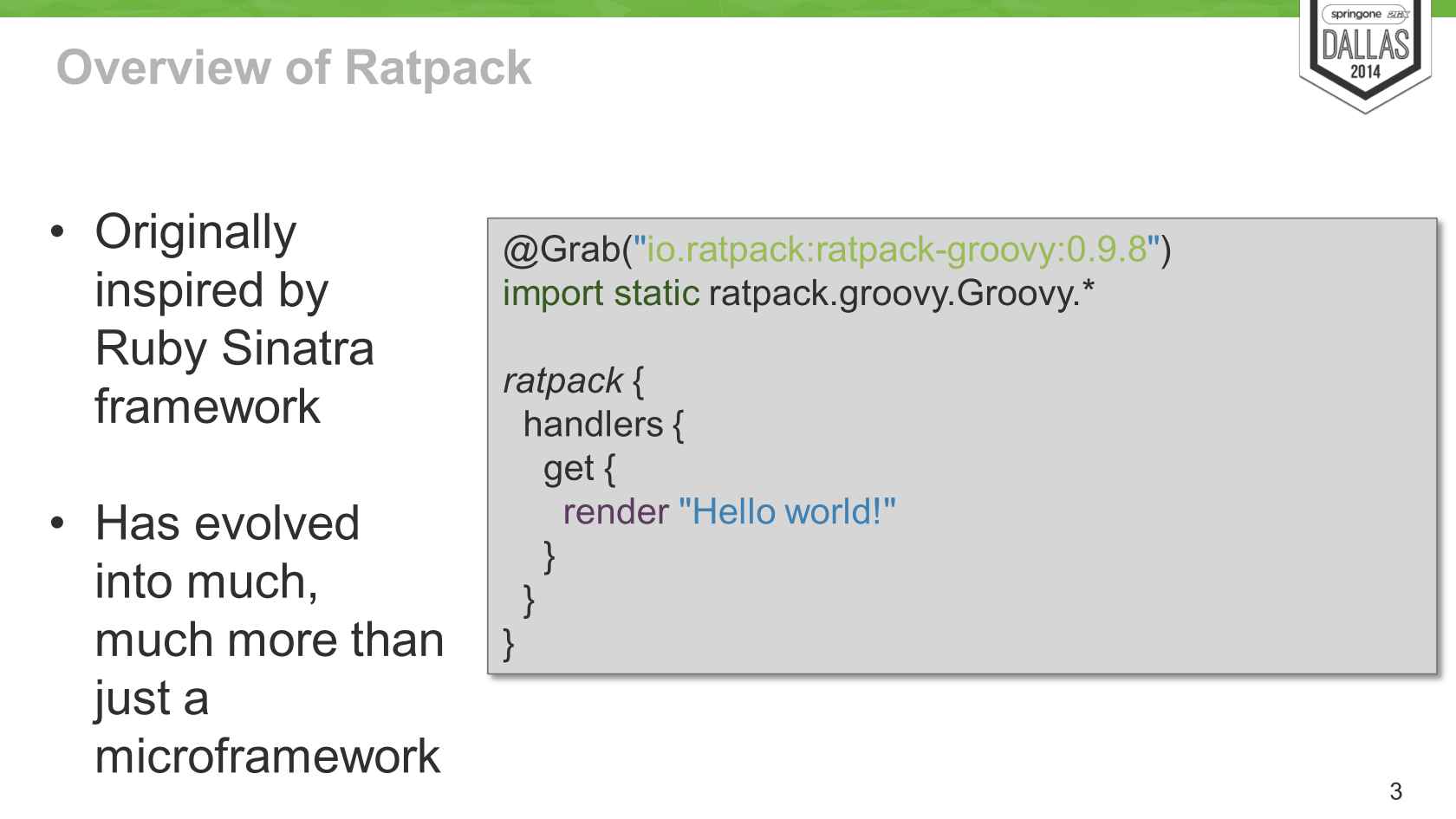Click the 'Overview of Ratpack' slide title
The image size is (1456, 819).
coord(291,67)
